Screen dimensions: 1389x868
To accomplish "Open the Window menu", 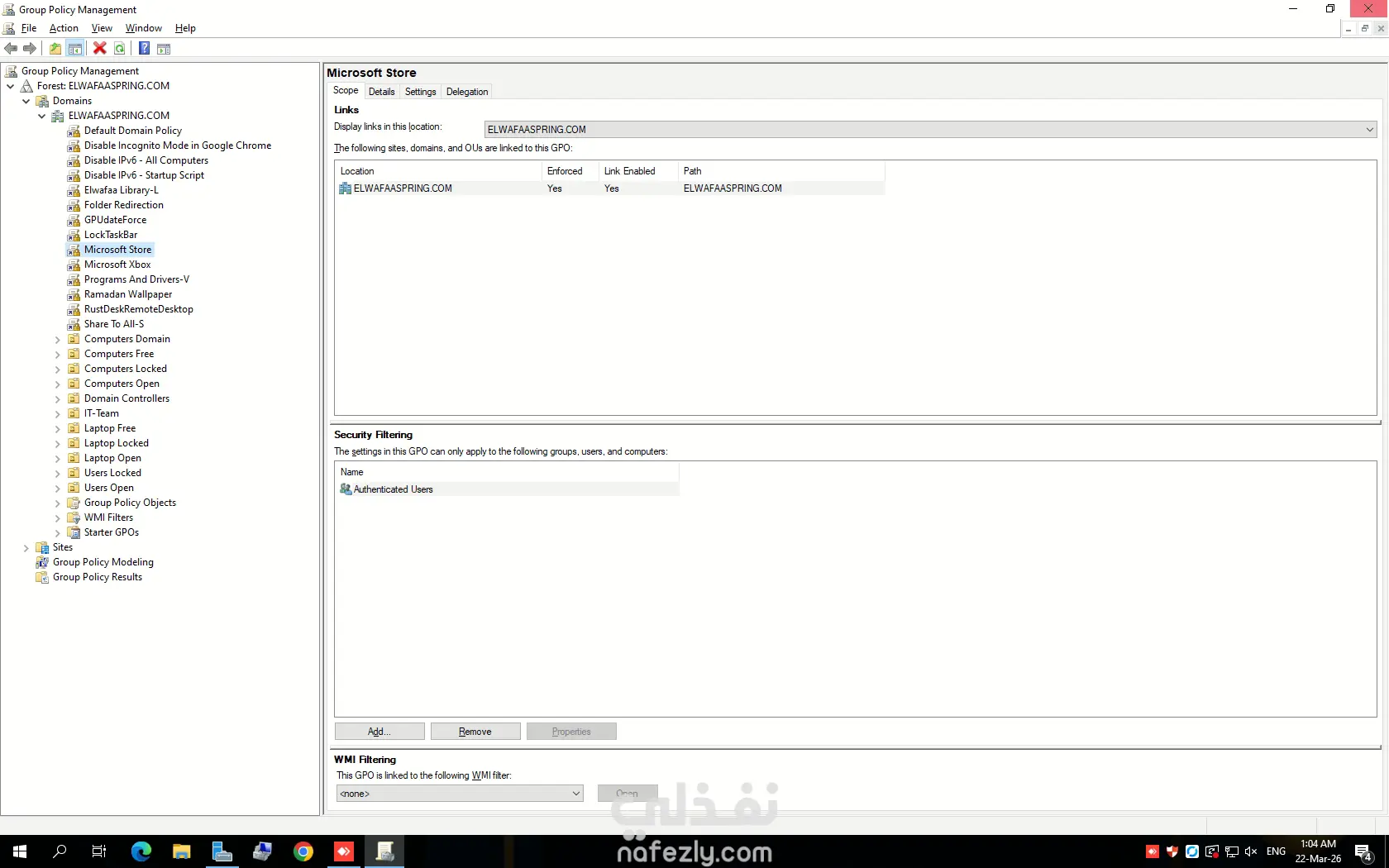I will pyautogui.click(x=144, y=28).
